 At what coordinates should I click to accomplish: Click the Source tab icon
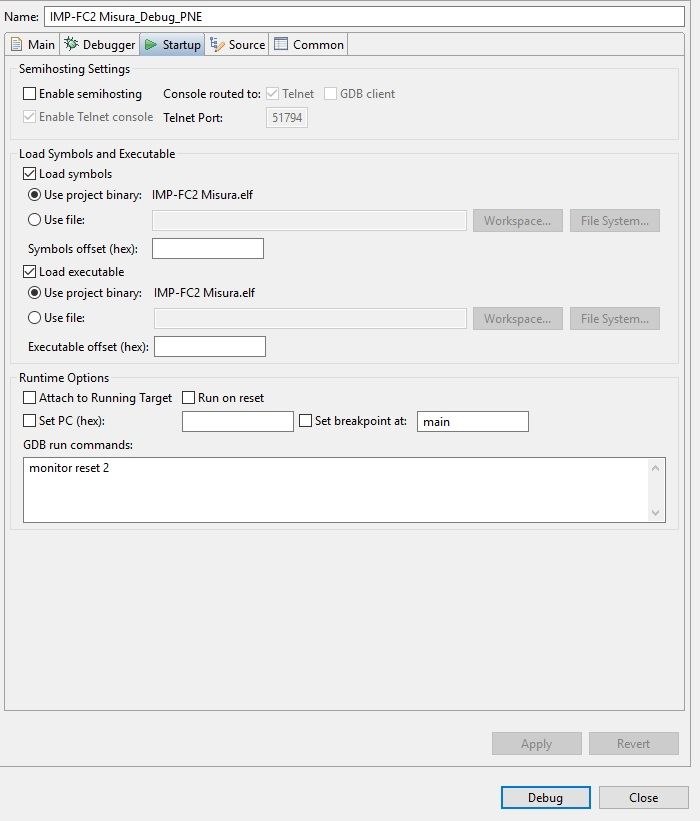217,44
